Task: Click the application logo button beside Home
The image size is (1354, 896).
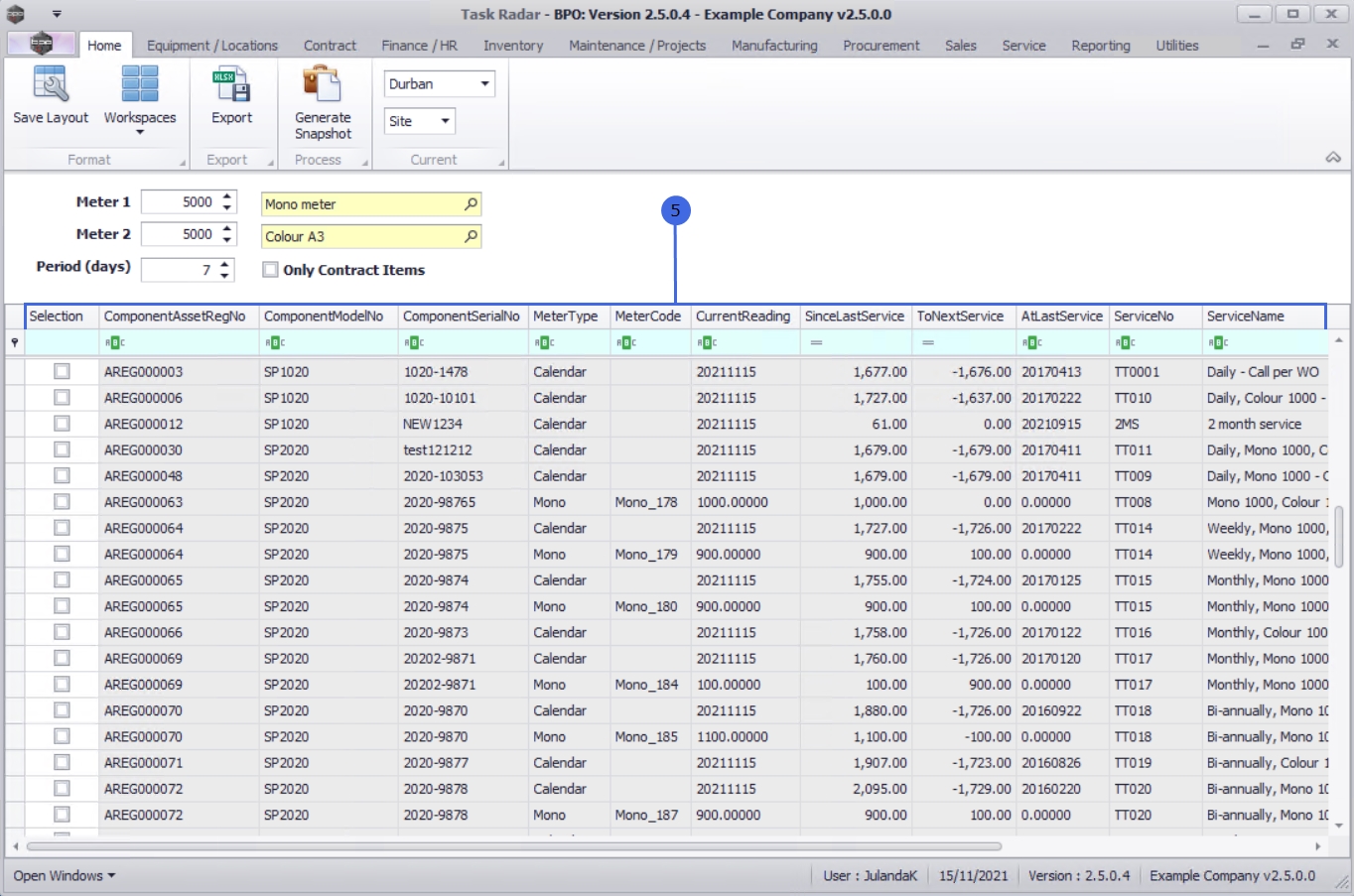Action: coord(41,45)
